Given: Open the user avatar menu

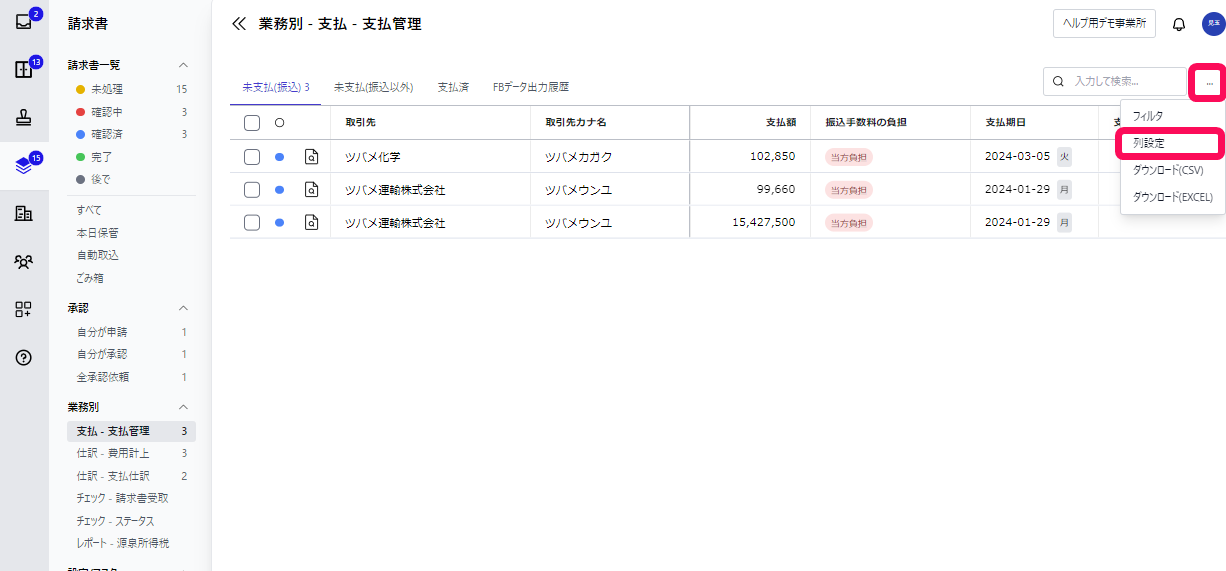Looking at the screenshot, I should point(1213,24).
